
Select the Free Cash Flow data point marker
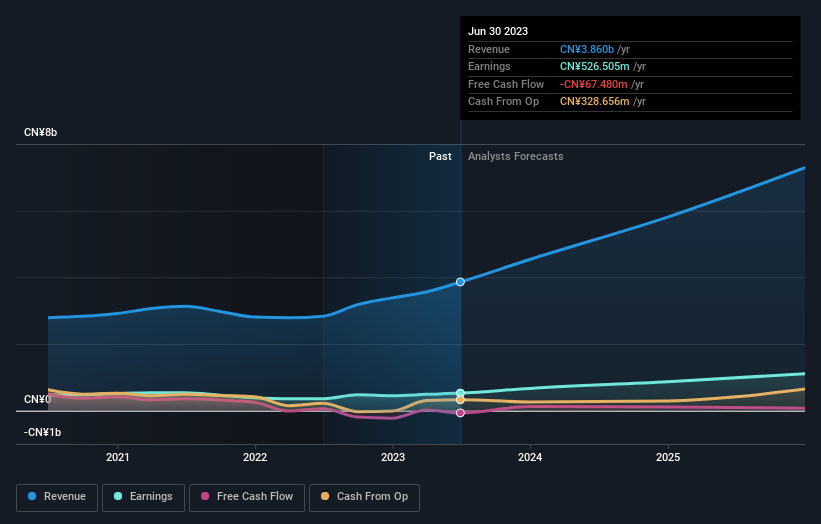coord(460,413)
